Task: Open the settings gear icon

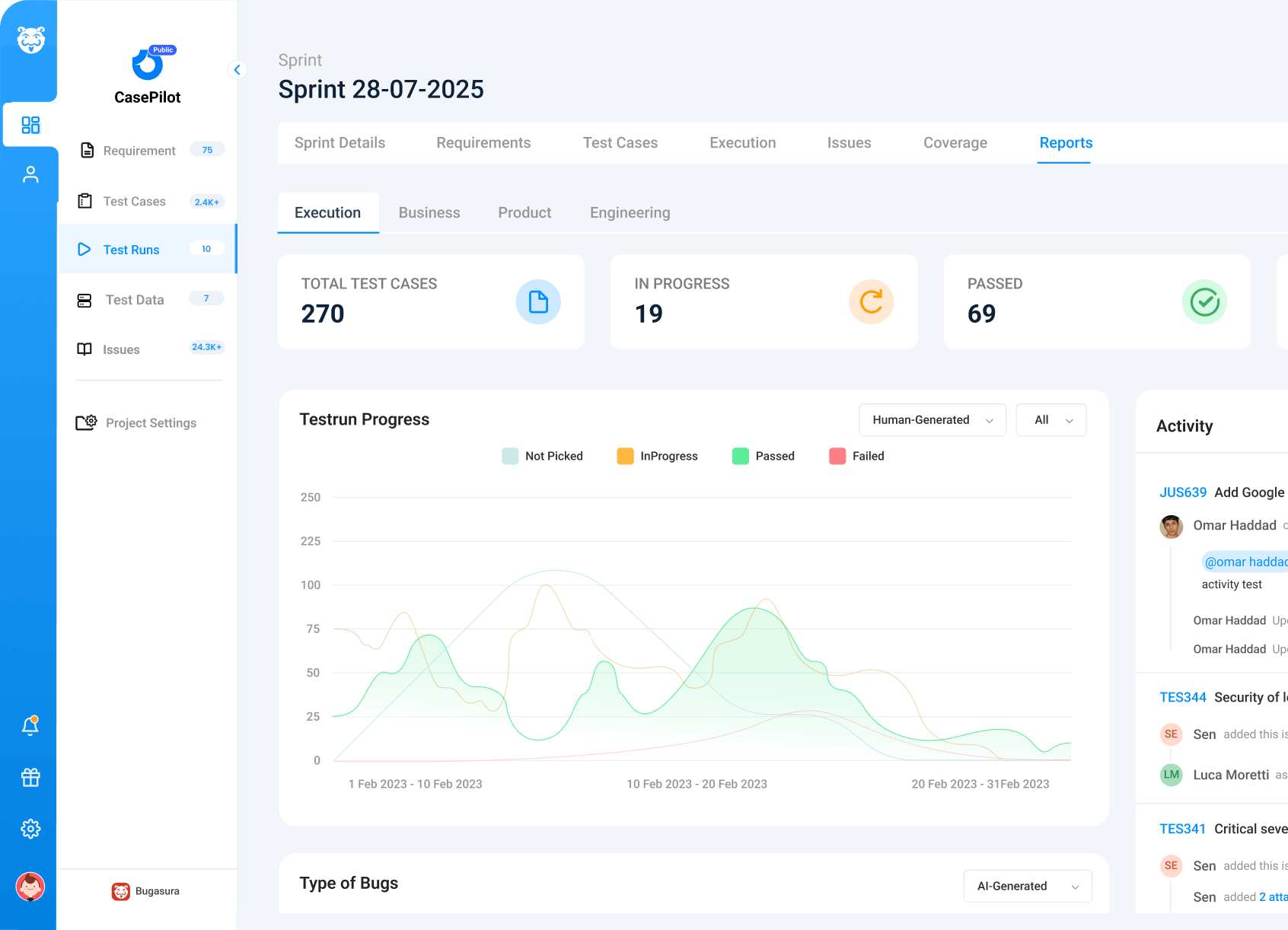Action: (30, 829)
